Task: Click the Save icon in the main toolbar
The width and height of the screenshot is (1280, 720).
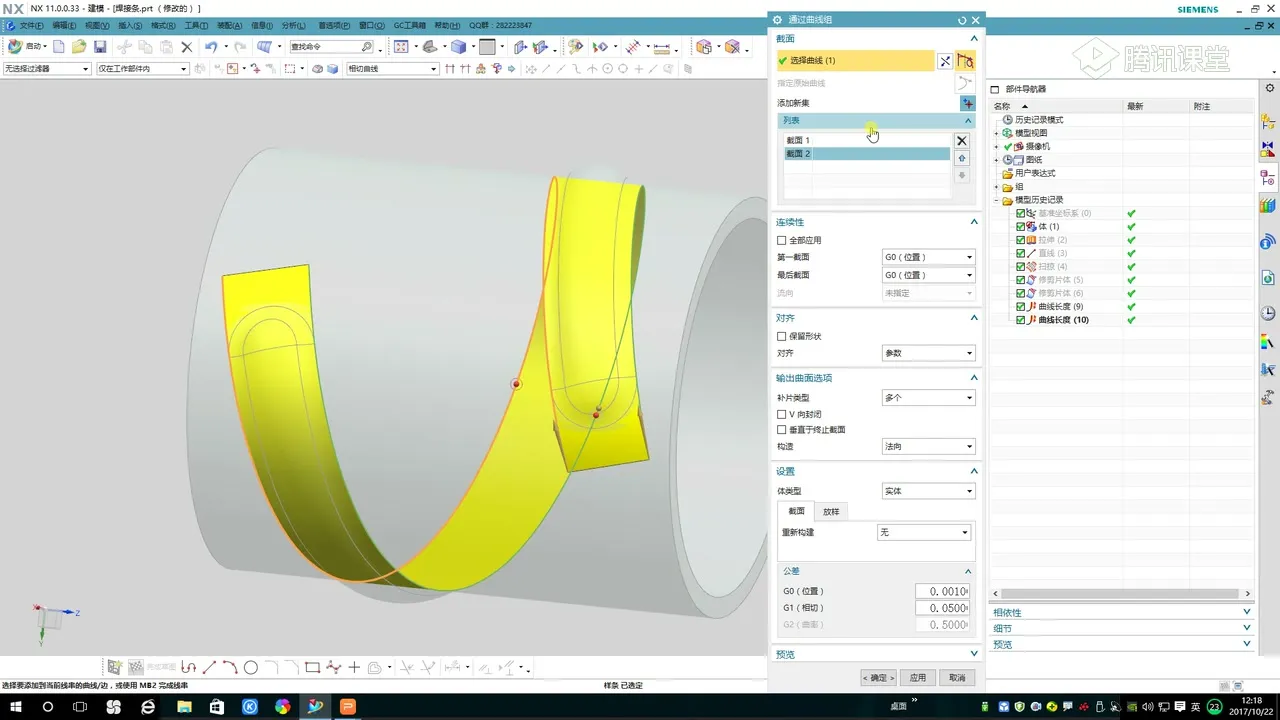Action: coord(100,47)
